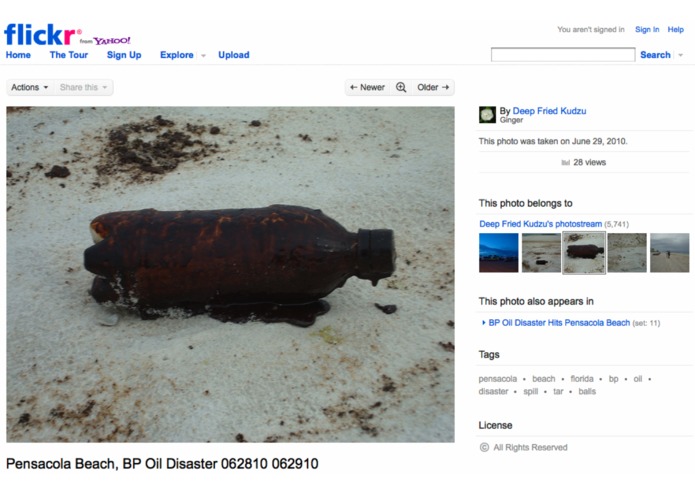The width and height of the screenshot is (695, 494).
Task: Open the Explore page
Action: (177, 55)
